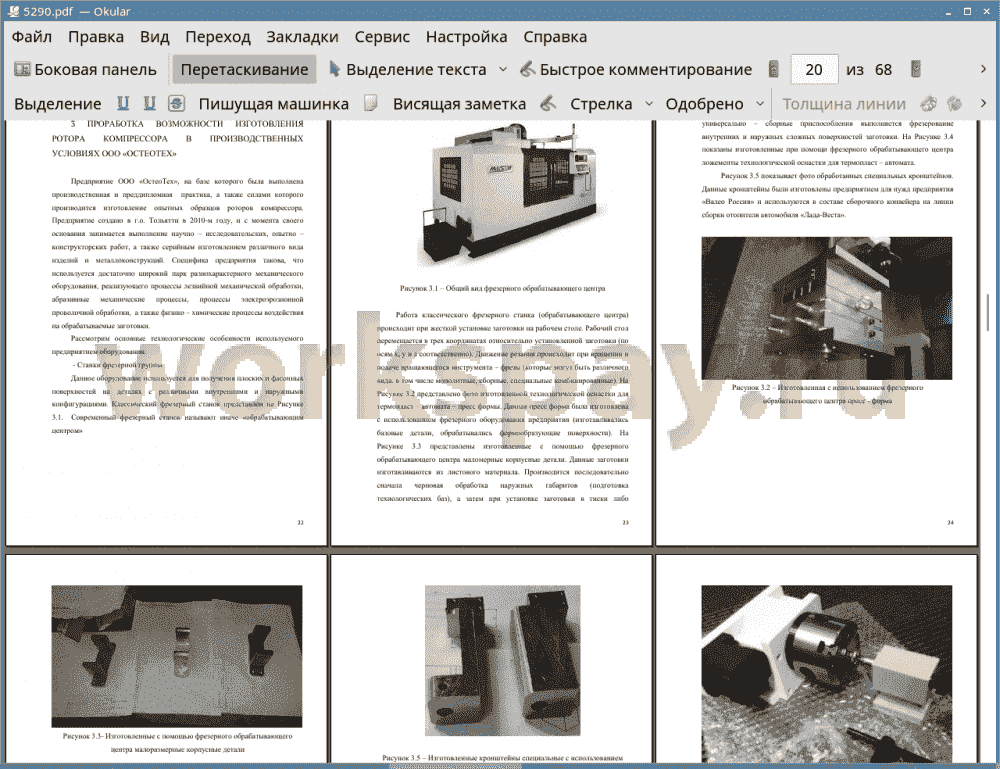
Task: Click page number 23 at page bottom
Action: 625,523
